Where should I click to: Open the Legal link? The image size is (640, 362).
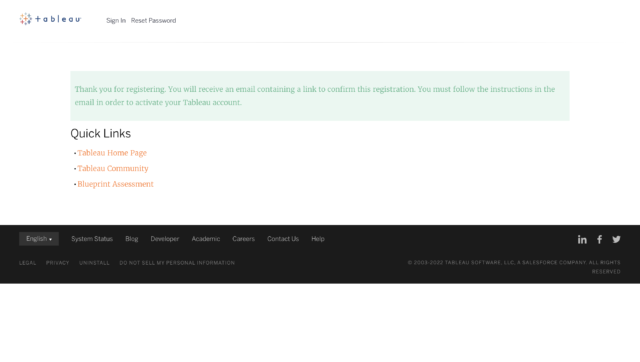27,263
